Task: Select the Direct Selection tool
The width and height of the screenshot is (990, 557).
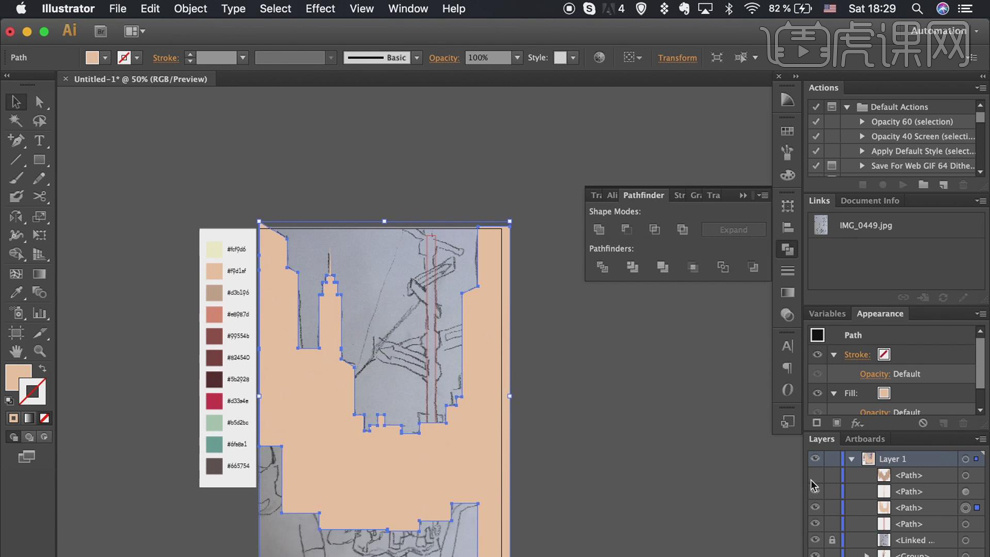Action: coord(40,102)
